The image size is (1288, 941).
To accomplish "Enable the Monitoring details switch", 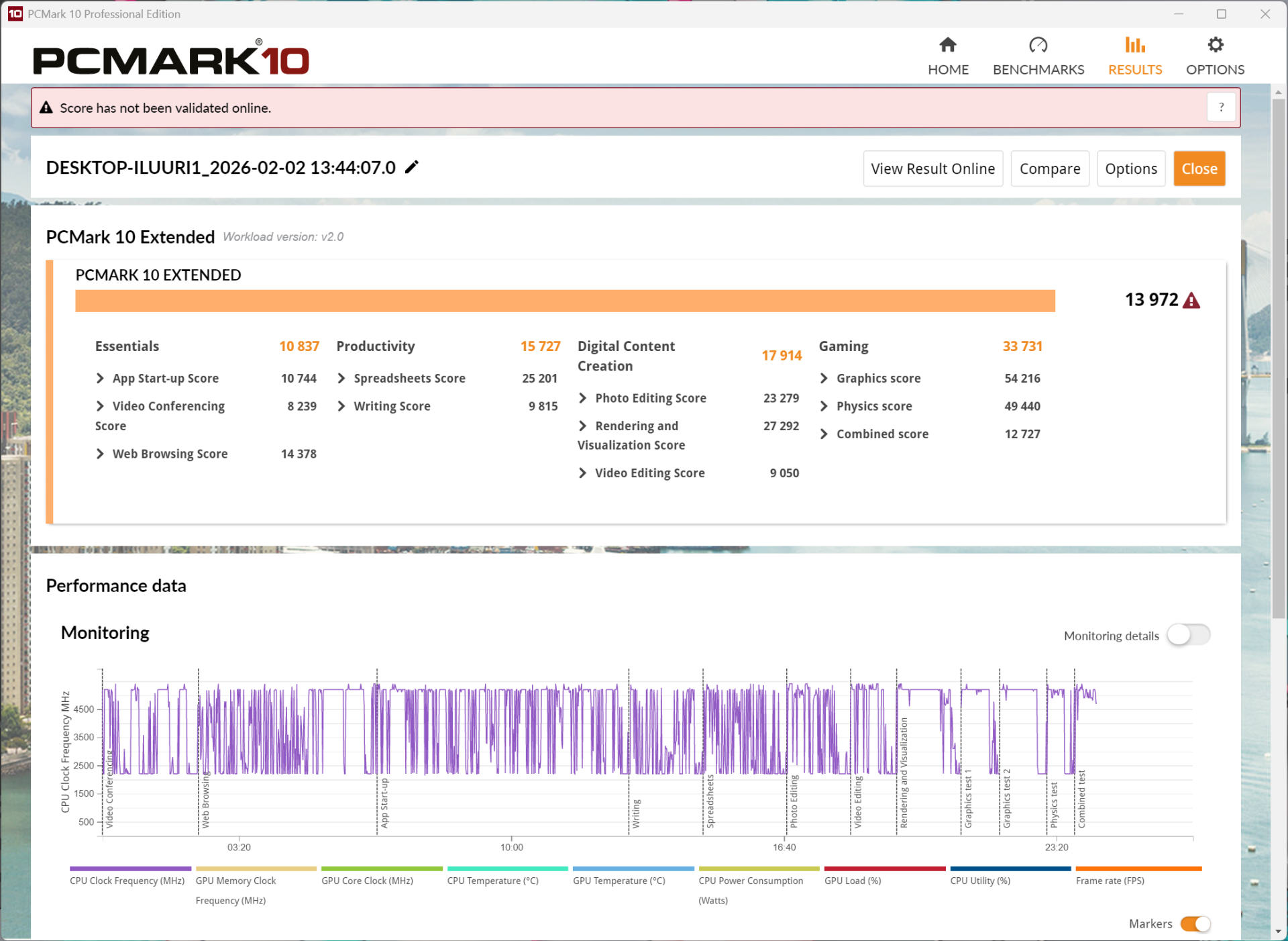I will point(1188,635).
